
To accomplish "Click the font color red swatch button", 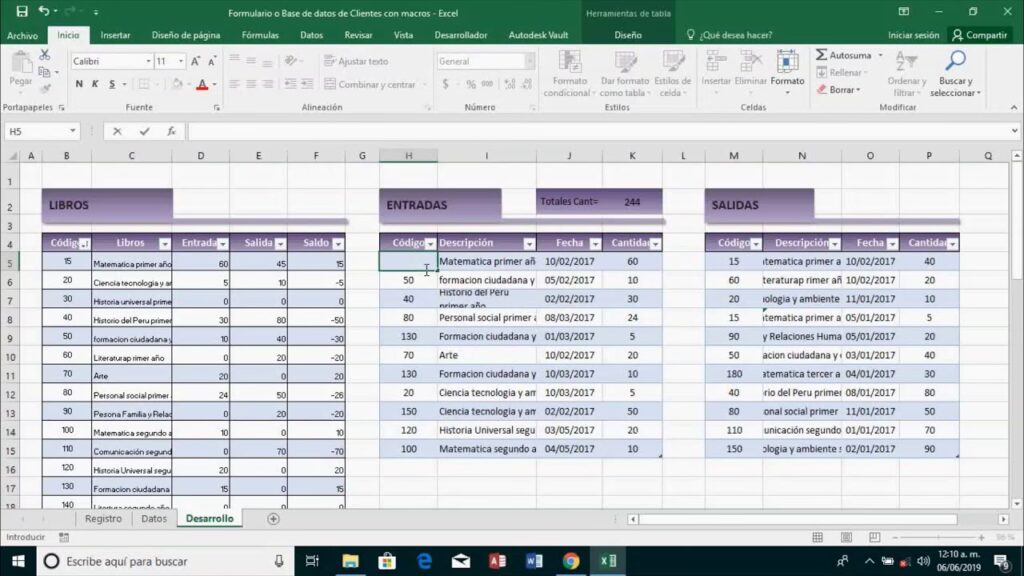I will [x=201, y=84].
